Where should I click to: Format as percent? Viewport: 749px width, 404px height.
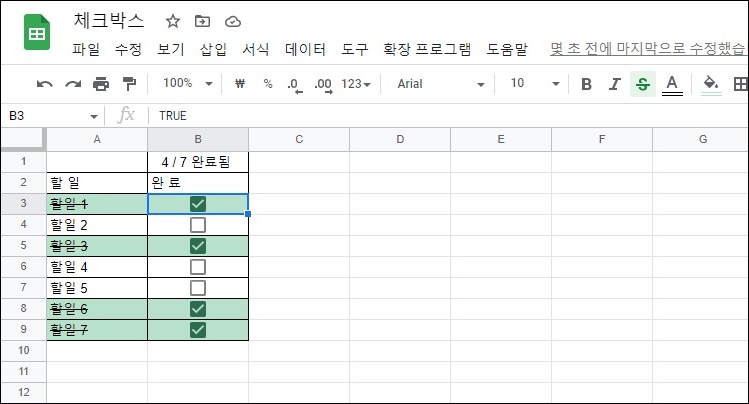[x=268, y=84]
